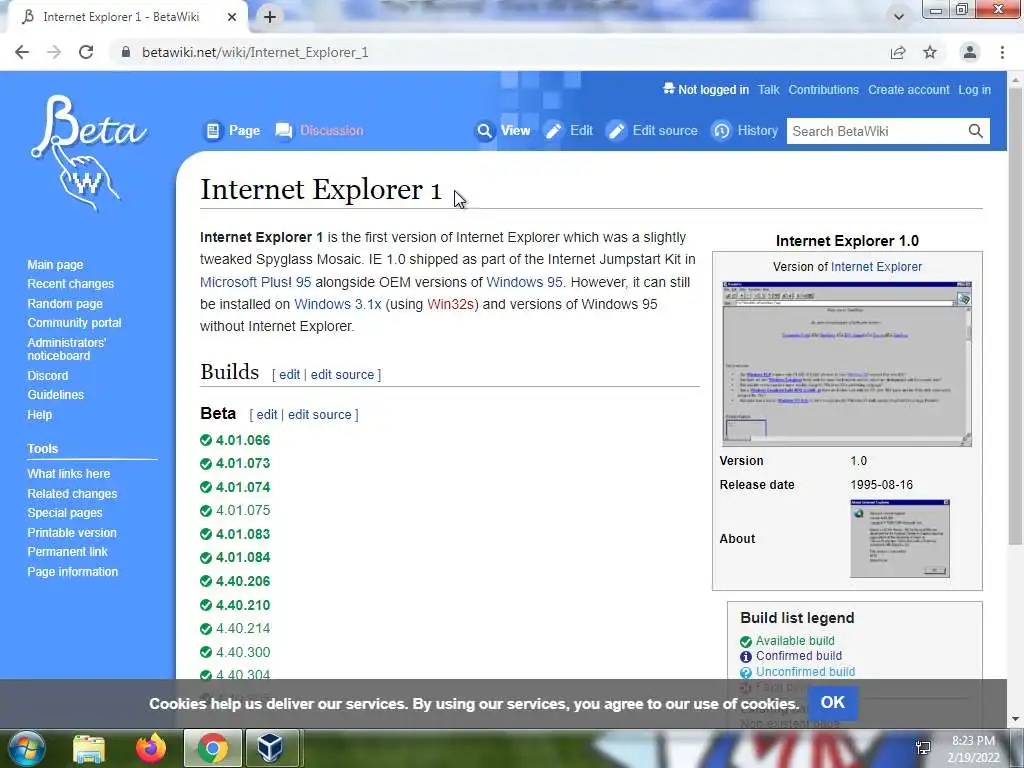Image resolution: width=1024 pixels, height=768 pixels.
Task: Open the Windows Start orb
Action: (x=27, y=748)
